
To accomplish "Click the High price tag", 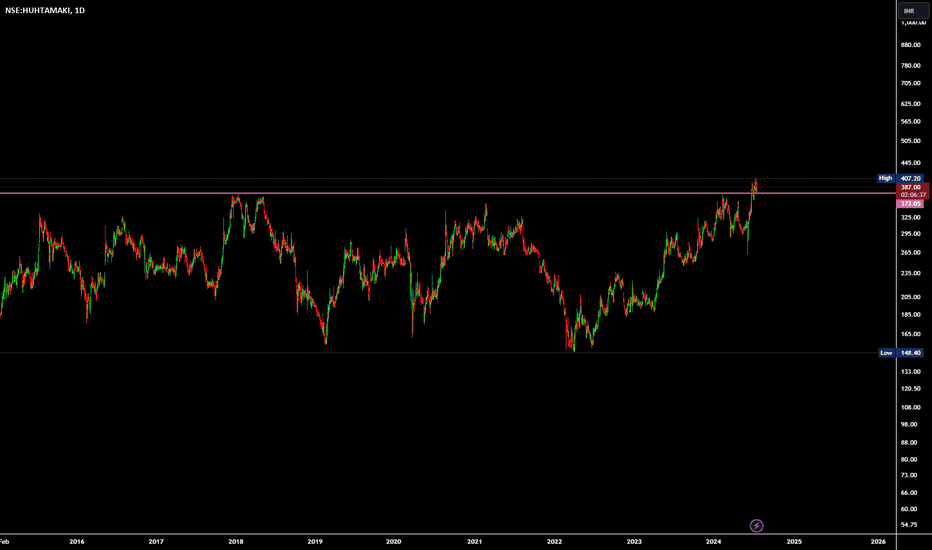I will coord(886,178).
